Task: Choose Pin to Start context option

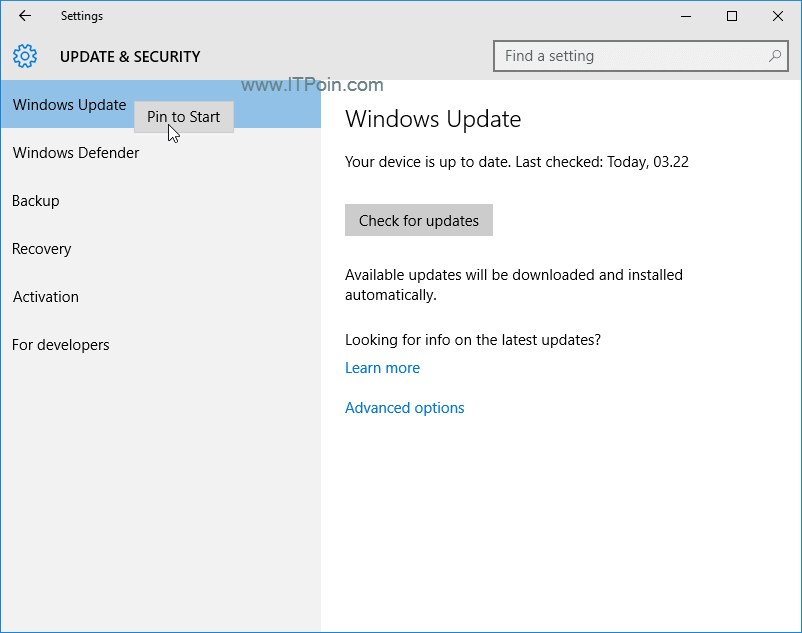Action: click(x=184, y=117)
